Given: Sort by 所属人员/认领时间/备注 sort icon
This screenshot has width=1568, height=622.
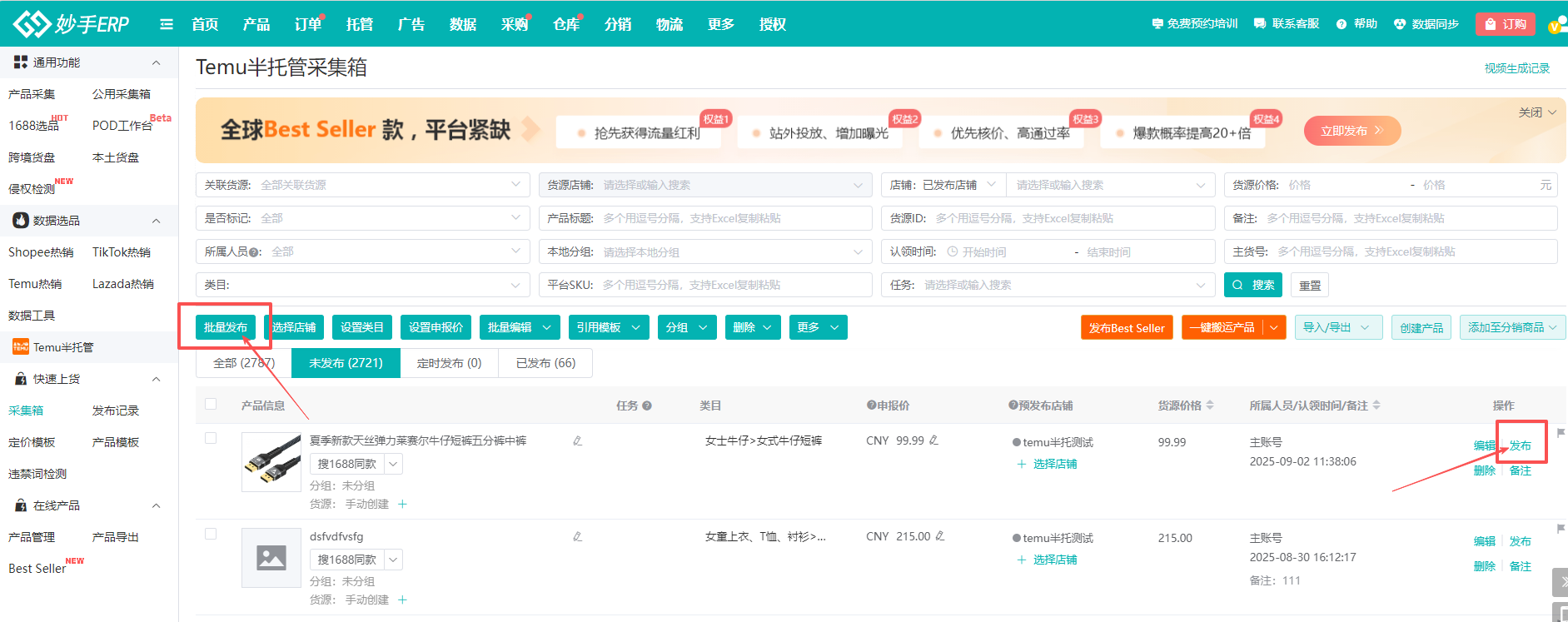Looking at the screenshot, I should [x=1376, y=406].
